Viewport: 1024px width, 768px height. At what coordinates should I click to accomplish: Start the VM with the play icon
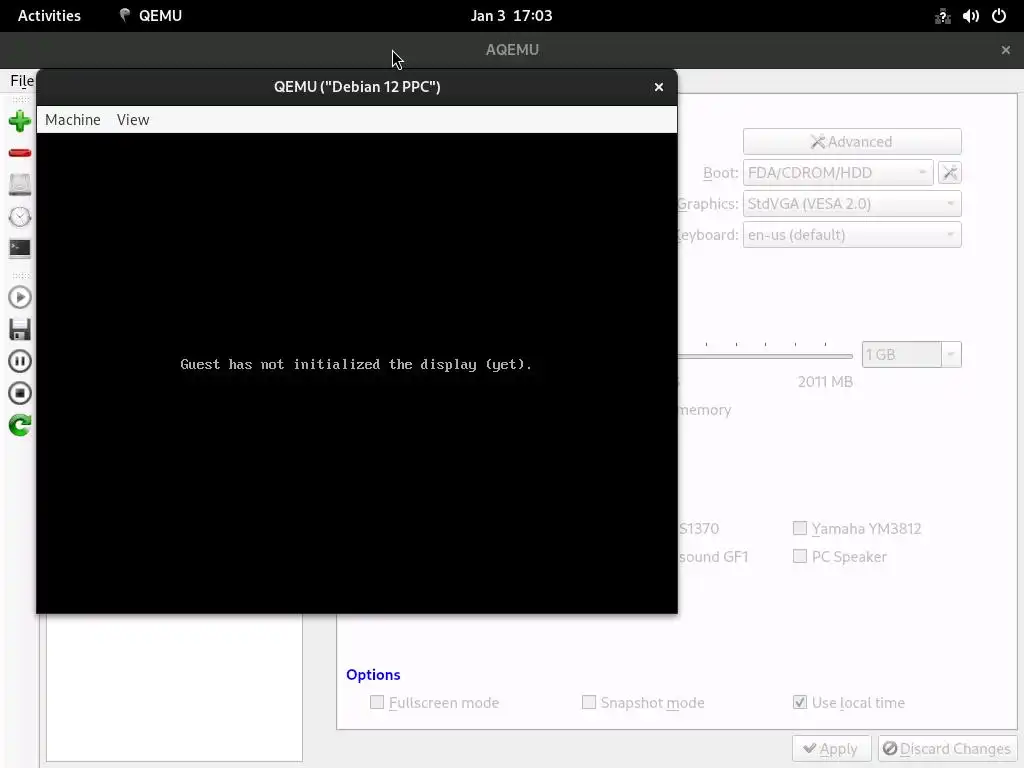pos(20,298)
